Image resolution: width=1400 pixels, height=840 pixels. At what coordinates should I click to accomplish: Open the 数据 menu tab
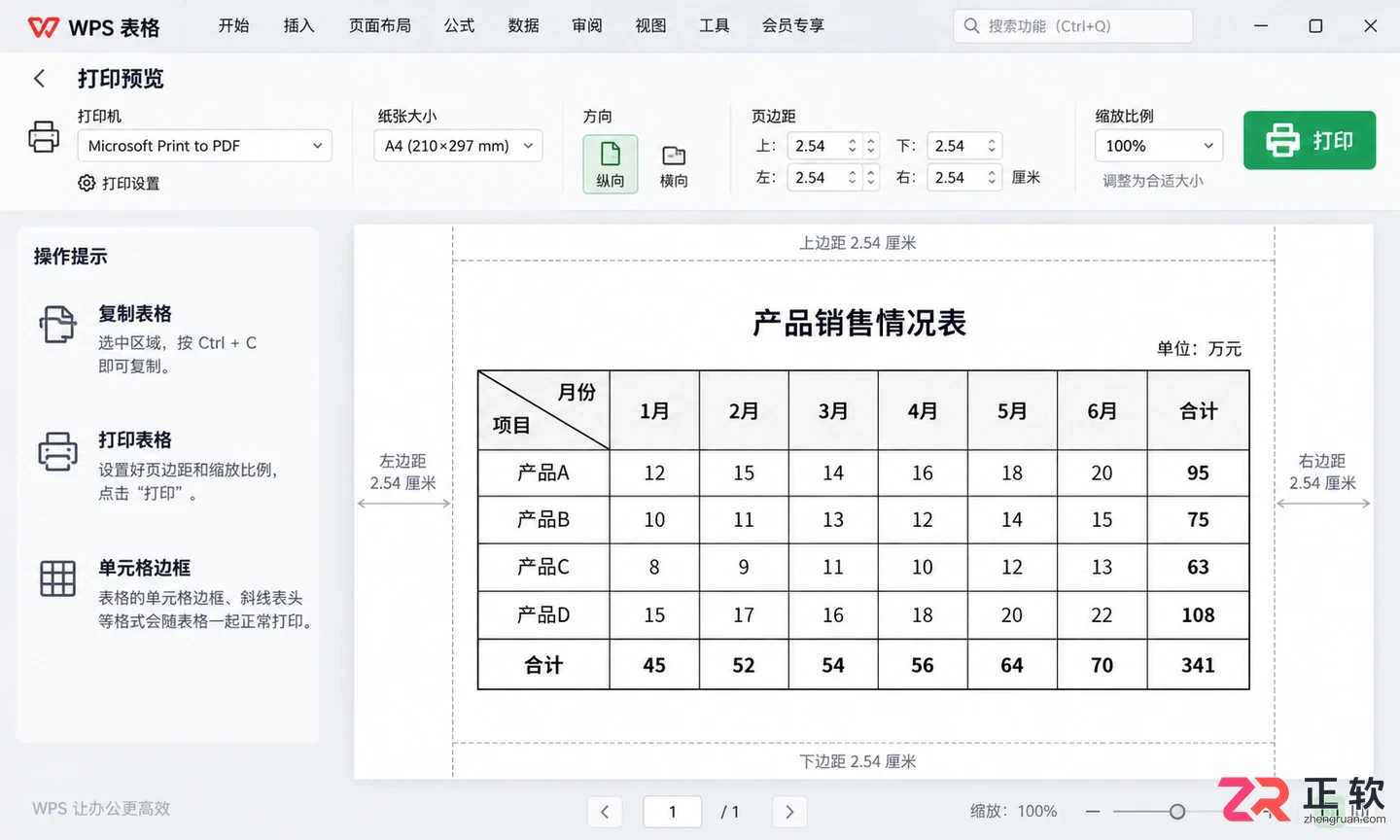523,26
